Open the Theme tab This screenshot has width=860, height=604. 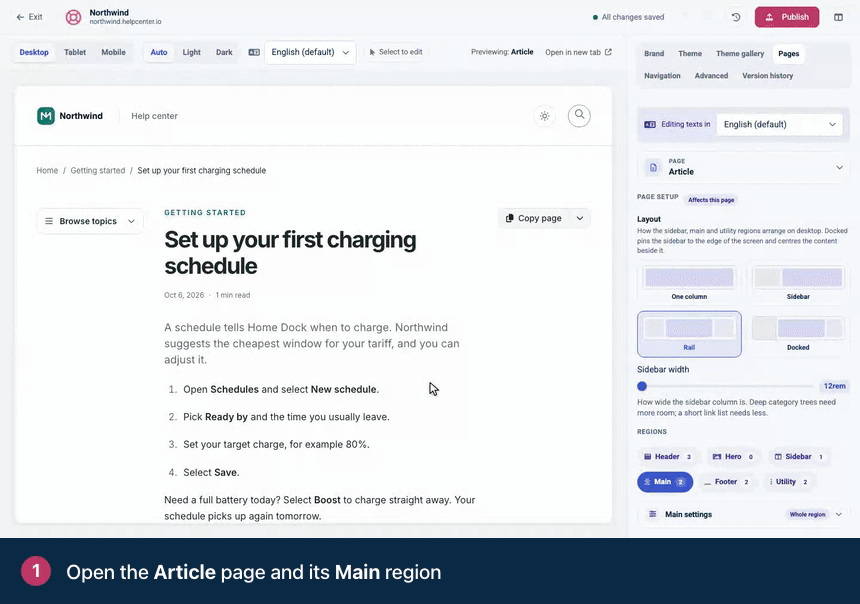[x=689, y=54]
